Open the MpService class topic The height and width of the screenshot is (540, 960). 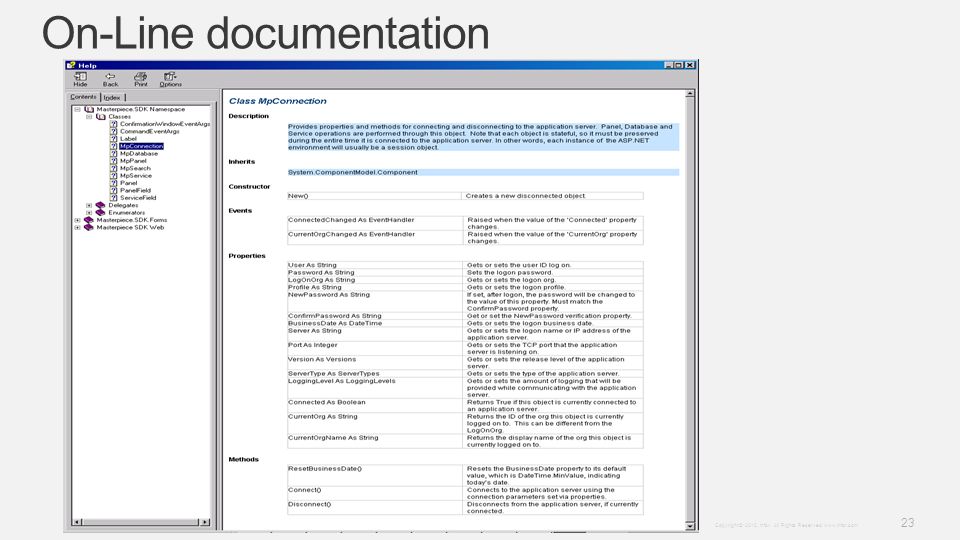click(136, 175)
